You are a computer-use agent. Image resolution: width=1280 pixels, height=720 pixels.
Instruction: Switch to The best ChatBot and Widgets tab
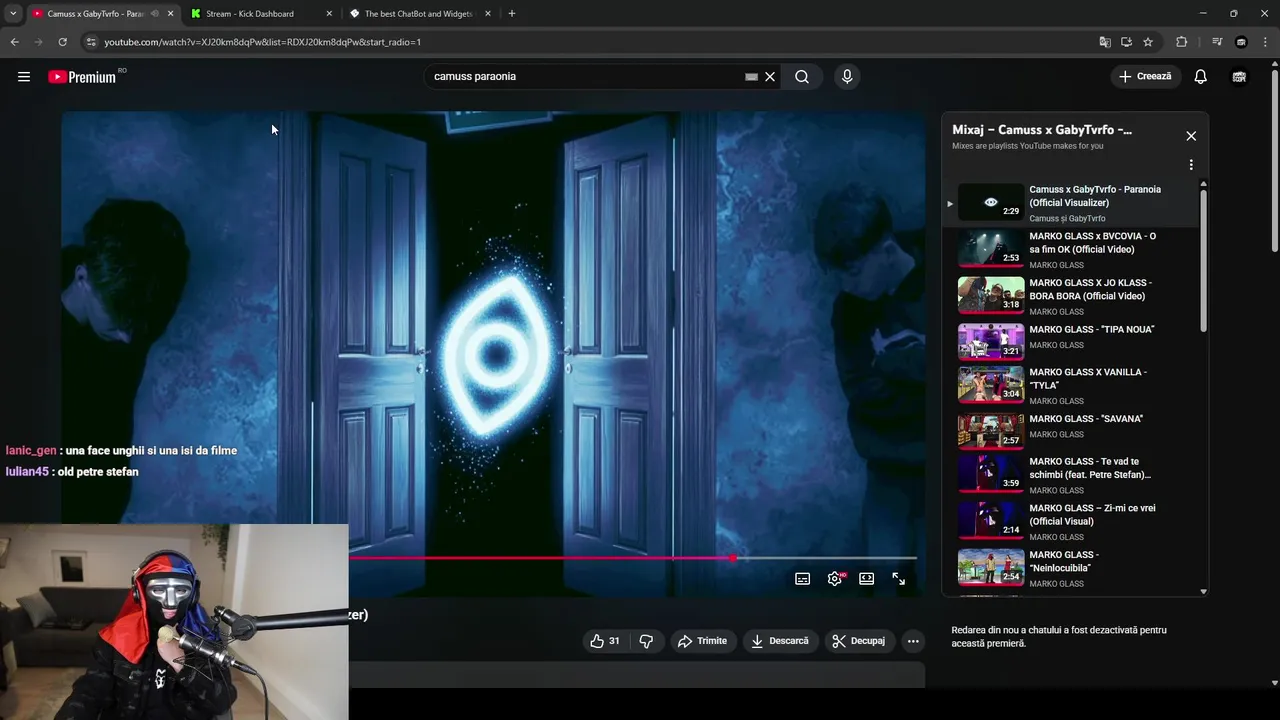(418, 14)
